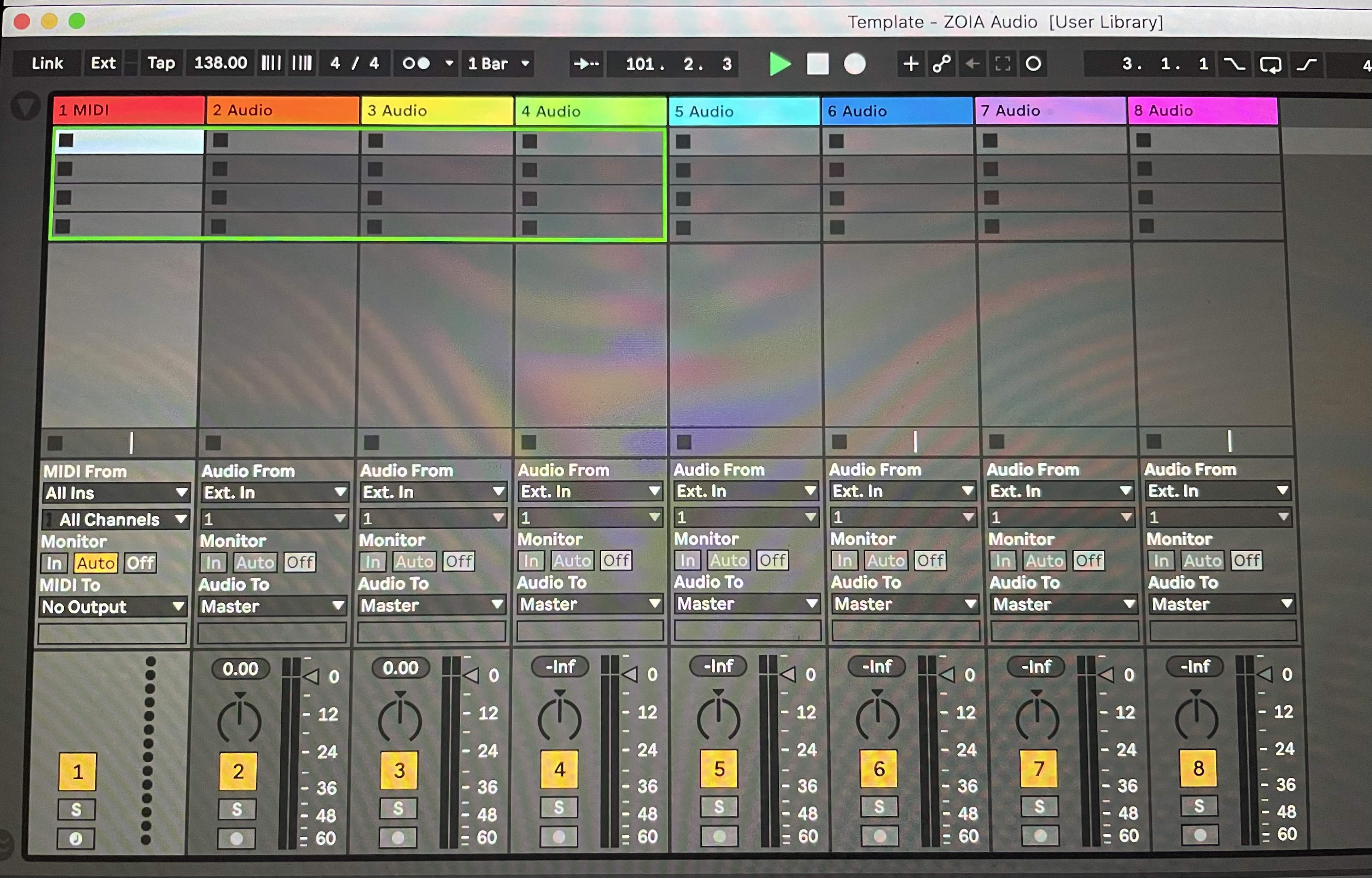Open 8 Audio Ext. In input dropdown
The image size is (1372, 878).
pos(1219,490)
